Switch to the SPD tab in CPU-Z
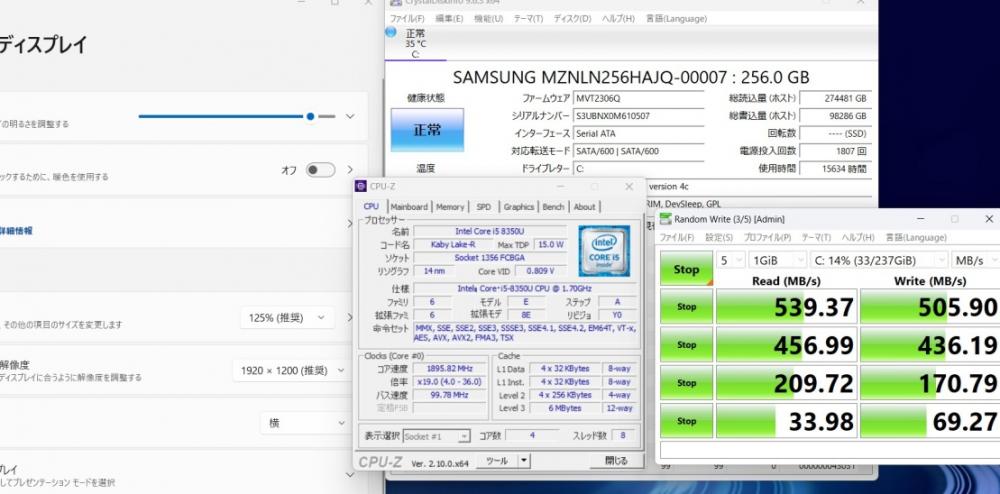 [x=484, y=207]
